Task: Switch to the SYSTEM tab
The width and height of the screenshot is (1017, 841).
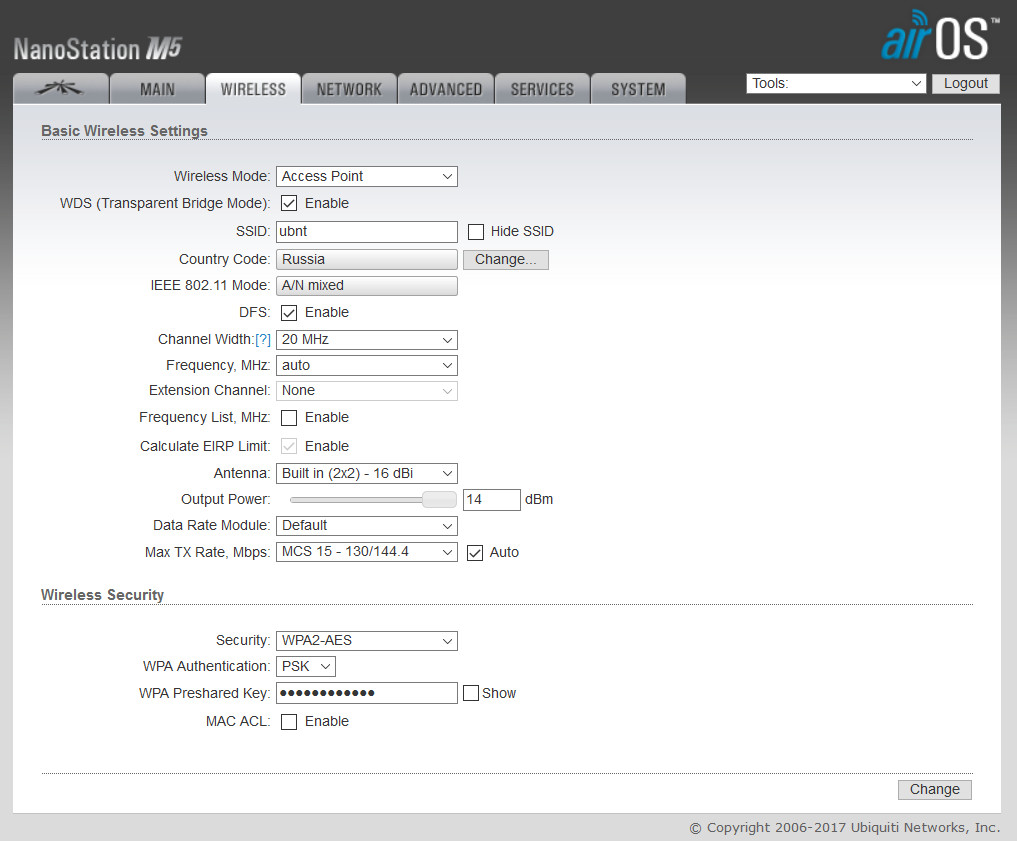Action: tap(638, 89)
